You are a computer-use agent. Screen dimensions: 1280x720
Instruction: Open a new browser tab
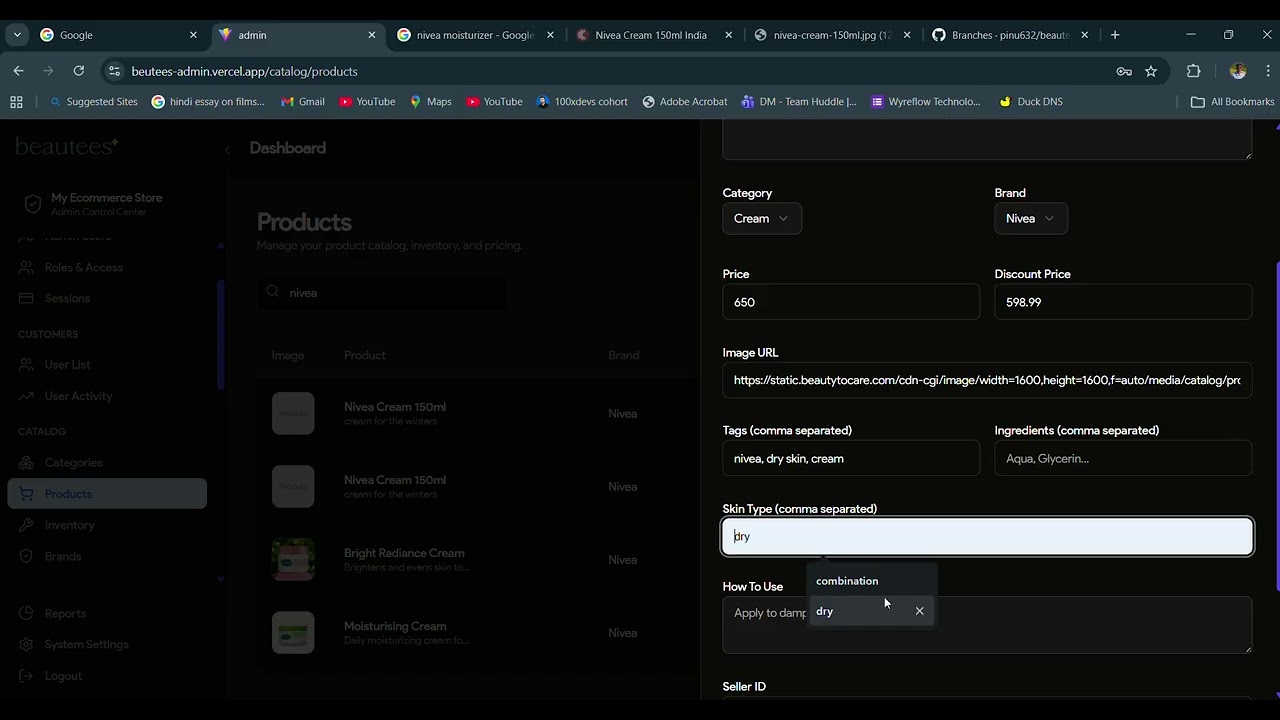tap(1115, 35)
